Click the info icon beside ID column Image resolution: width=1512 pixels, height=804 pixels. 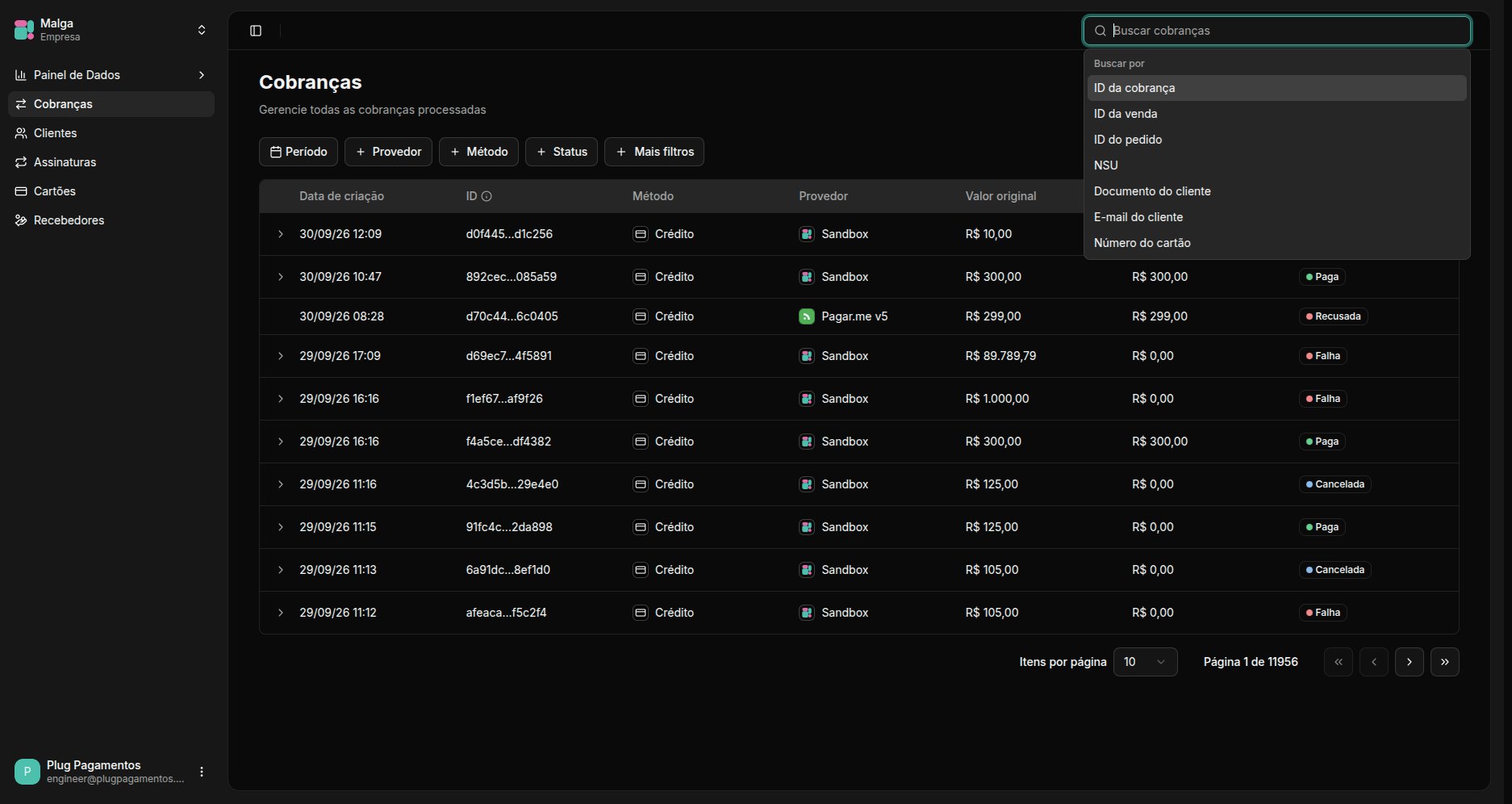click(x=487, y=196)
